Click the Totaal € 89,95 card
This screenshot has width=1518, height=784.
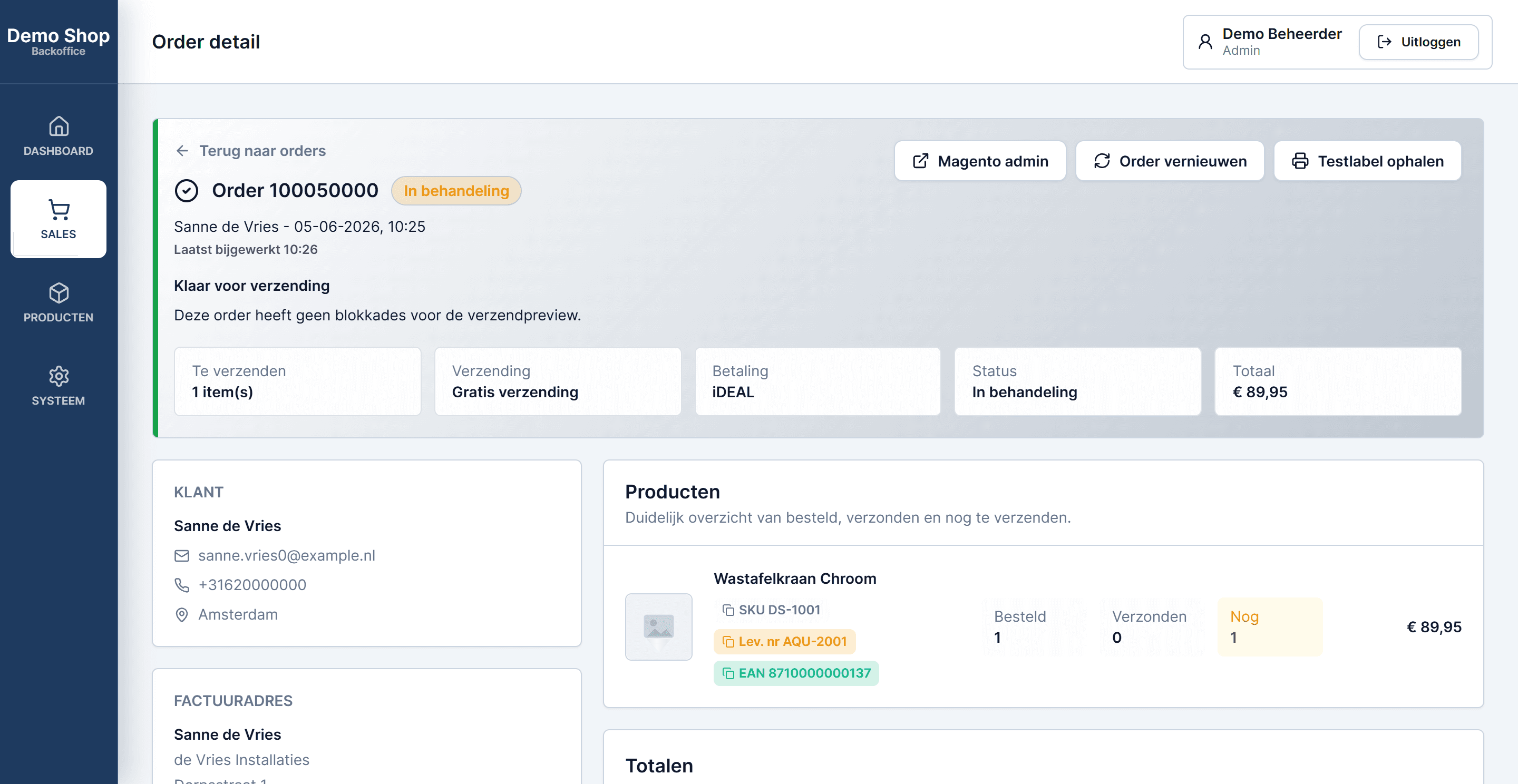tap(1338, 381)
